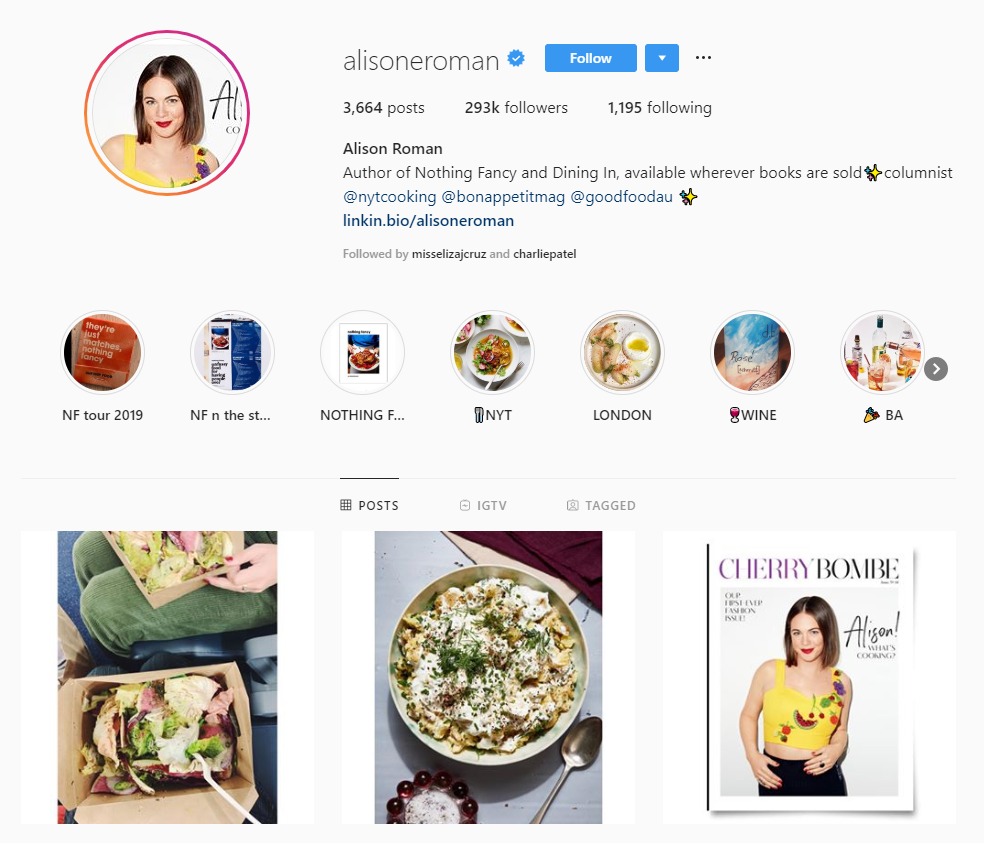Open the LONDON story highlight
The image size is (984, 843).
tap(623, 353)
